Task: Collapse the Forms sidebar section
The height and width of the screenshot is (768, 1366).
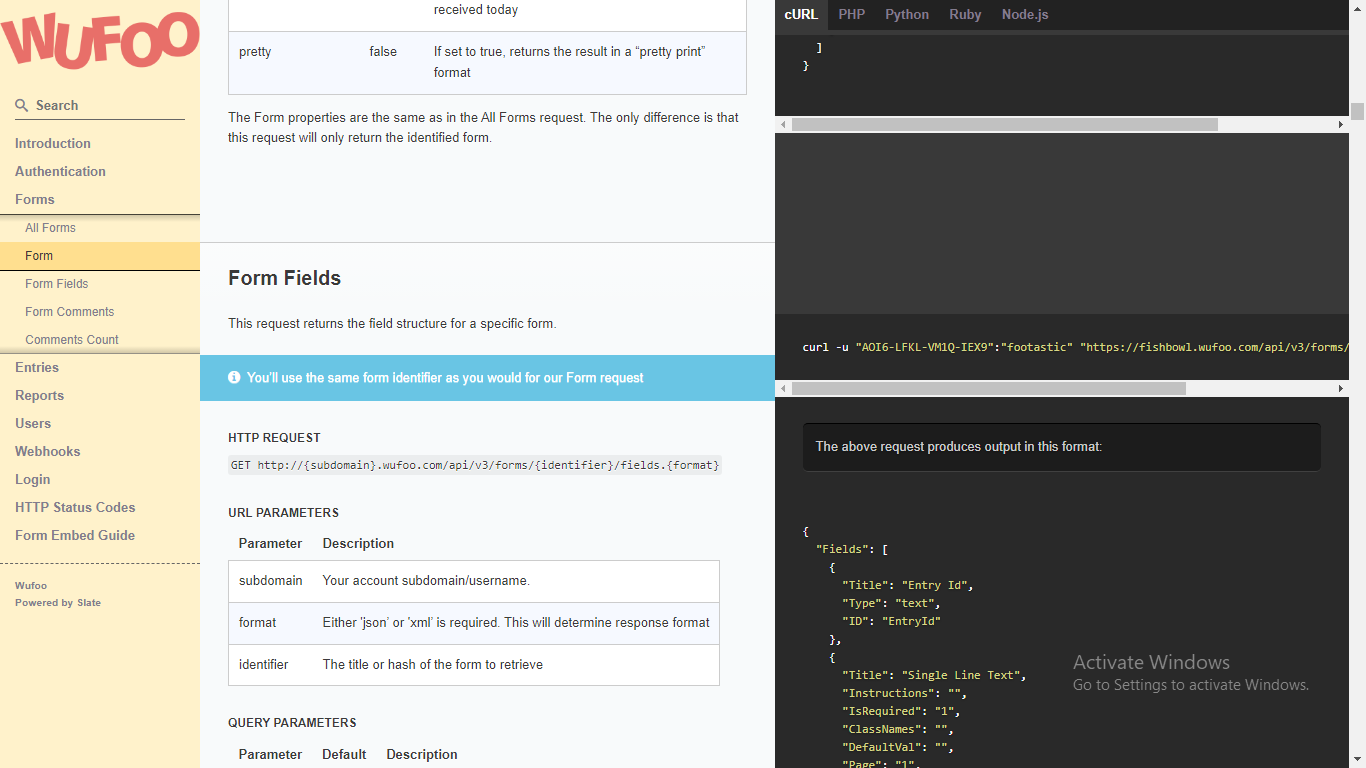Action: pyautogui.click(x=35, y=199)
